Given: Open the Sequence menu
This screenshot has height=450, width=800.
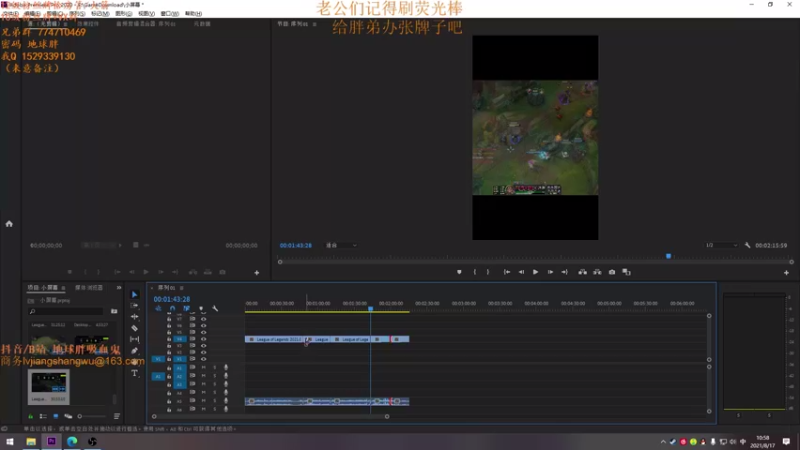Looking at the screenshot, I should pyautogui.click(x=77, y=14).
